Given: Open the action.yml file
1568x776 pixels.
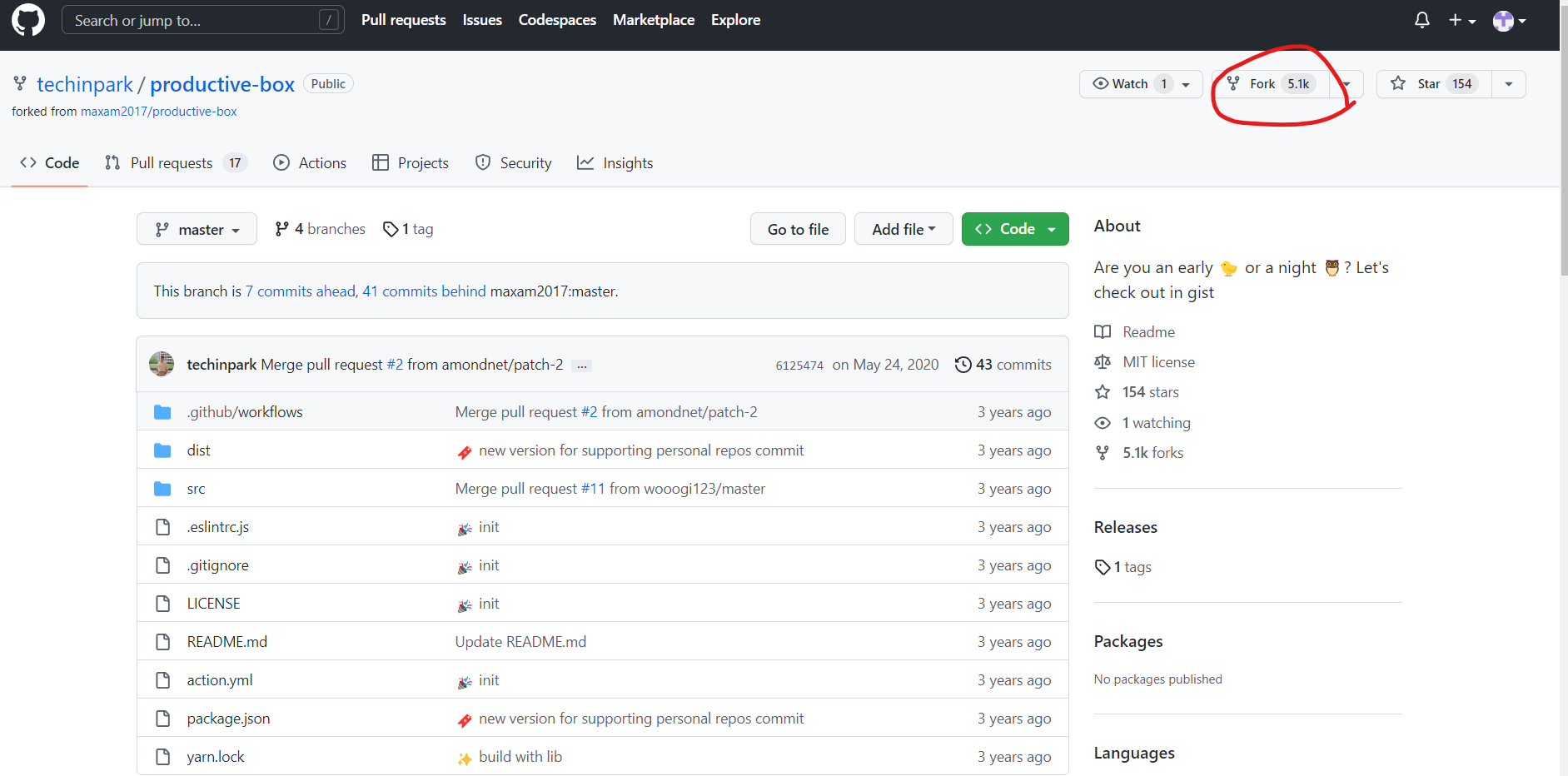Looking at the screenshot, I should tap(220, 680).
